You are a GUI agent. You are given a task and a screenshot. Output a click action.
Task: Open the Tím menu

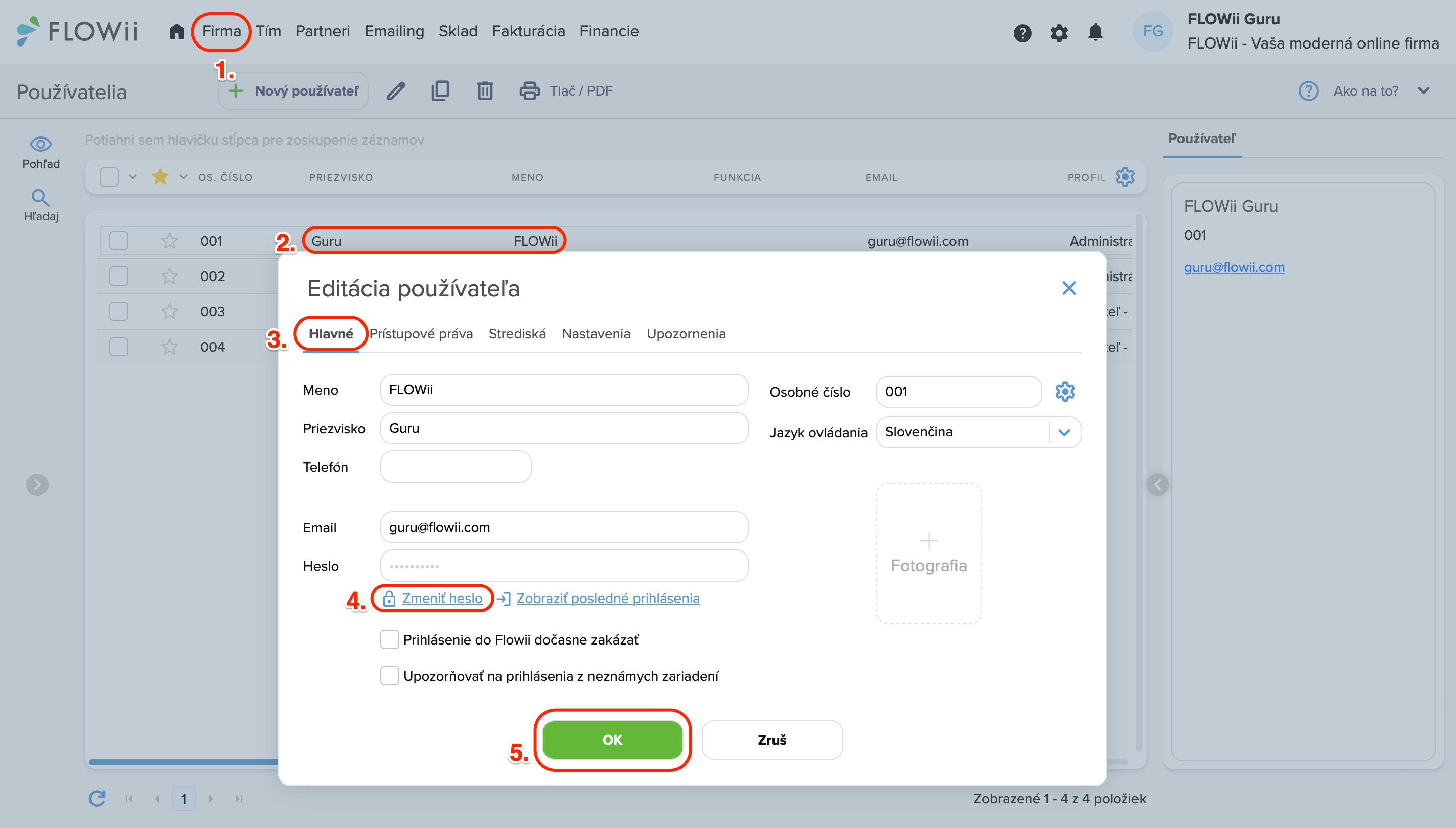268,31
